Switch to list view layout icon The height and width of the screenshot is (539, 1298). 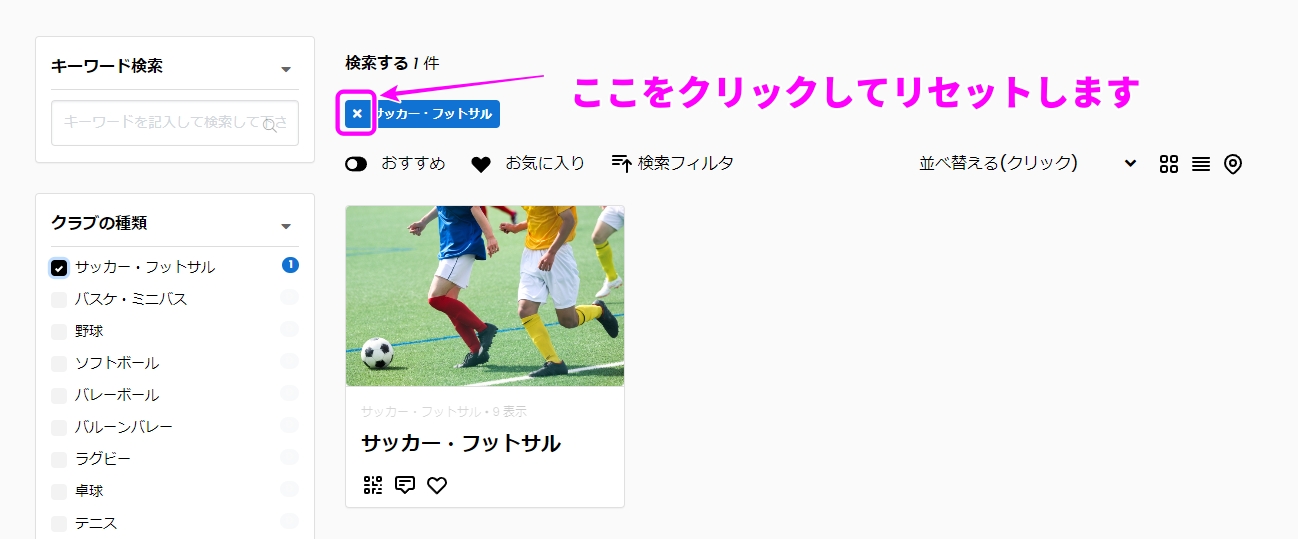tap(1201, 164)
